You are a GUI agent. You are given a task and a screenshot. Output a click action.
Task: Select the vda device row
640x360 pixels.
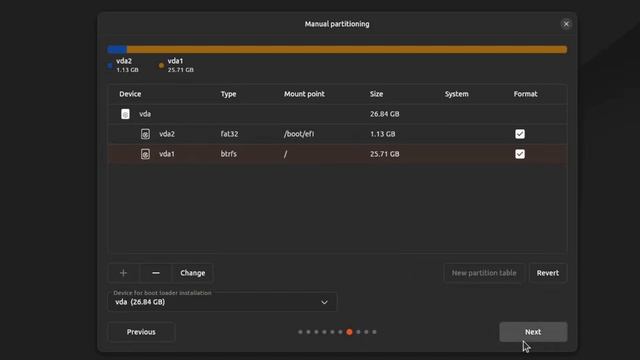[x=338, y=114]
